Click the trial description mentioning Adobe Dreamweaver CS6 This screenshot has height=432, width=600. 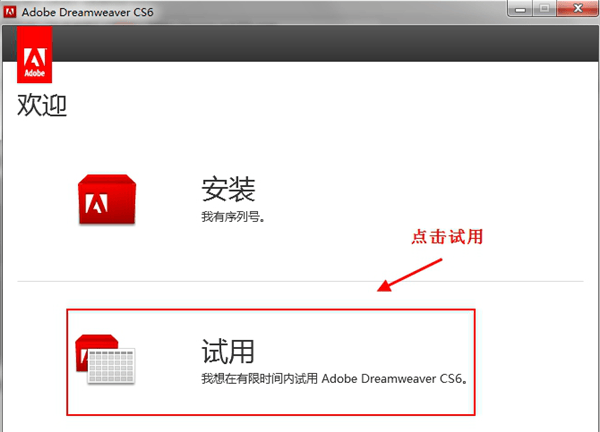point(334,379)
